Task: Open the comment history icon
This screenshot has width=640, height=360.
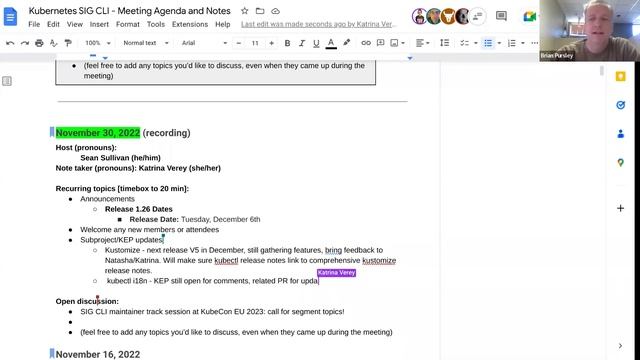Action: tap(501, 16)
